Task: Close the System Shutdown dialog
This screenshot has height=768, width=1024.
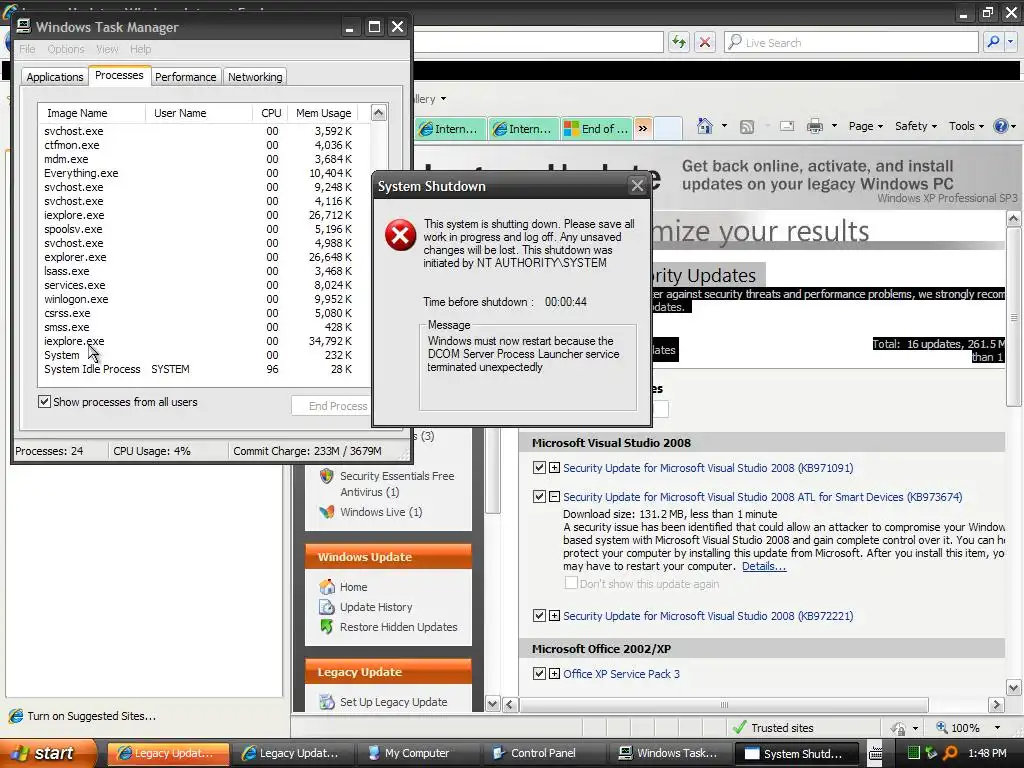Action: click(x=637, y=186)
